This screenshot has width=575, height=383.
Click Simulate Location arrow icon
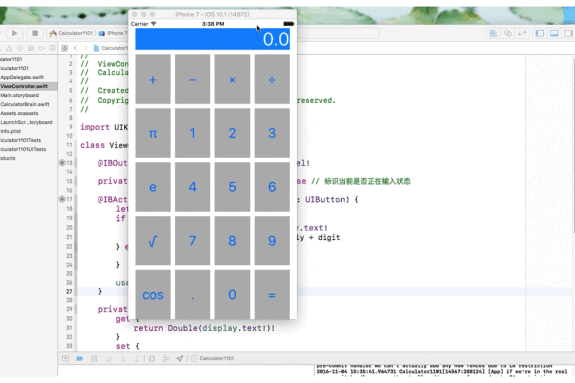[x=180, y=358]
